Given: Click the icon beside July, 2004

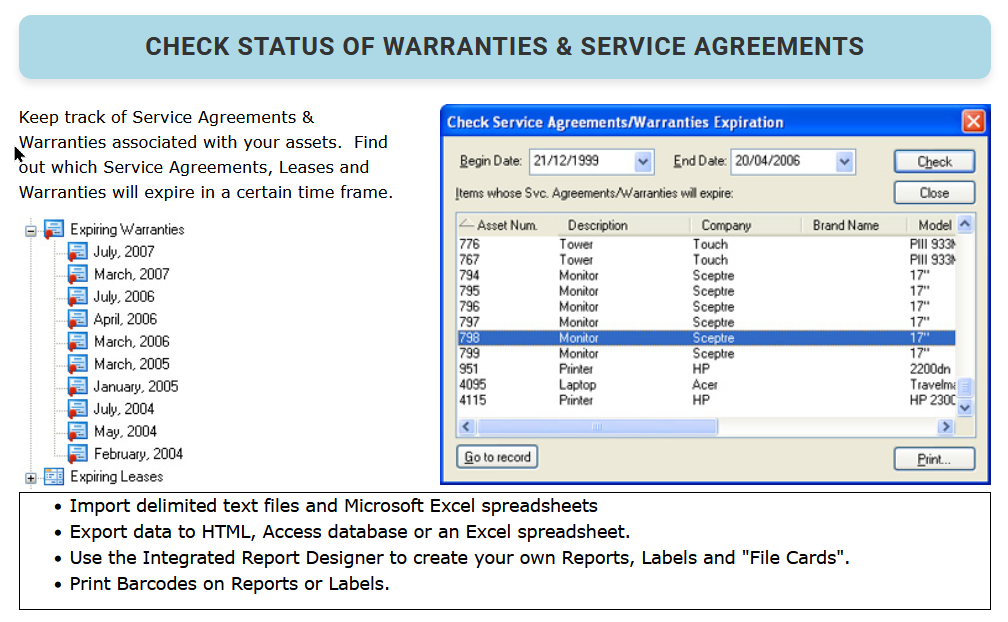Looking at the screenshot, I should tap(77, 409).
